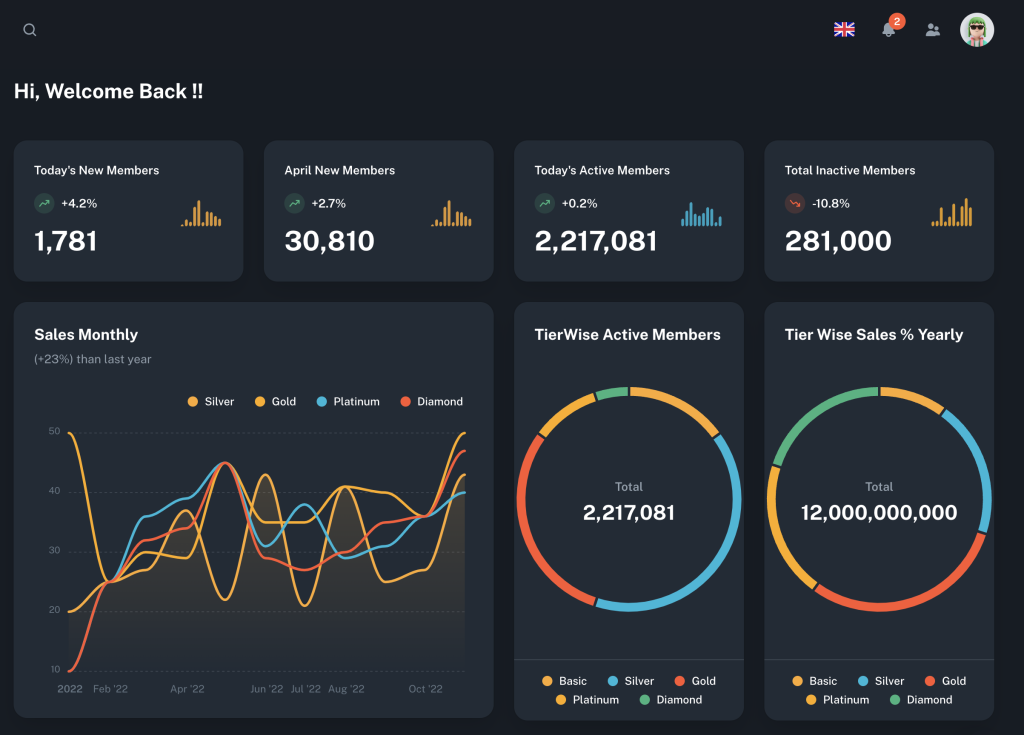This screenshot has height=735, width=1024.
Task: Click the red downtrend icon beside -10.8%
Action: tap(794, 203)
